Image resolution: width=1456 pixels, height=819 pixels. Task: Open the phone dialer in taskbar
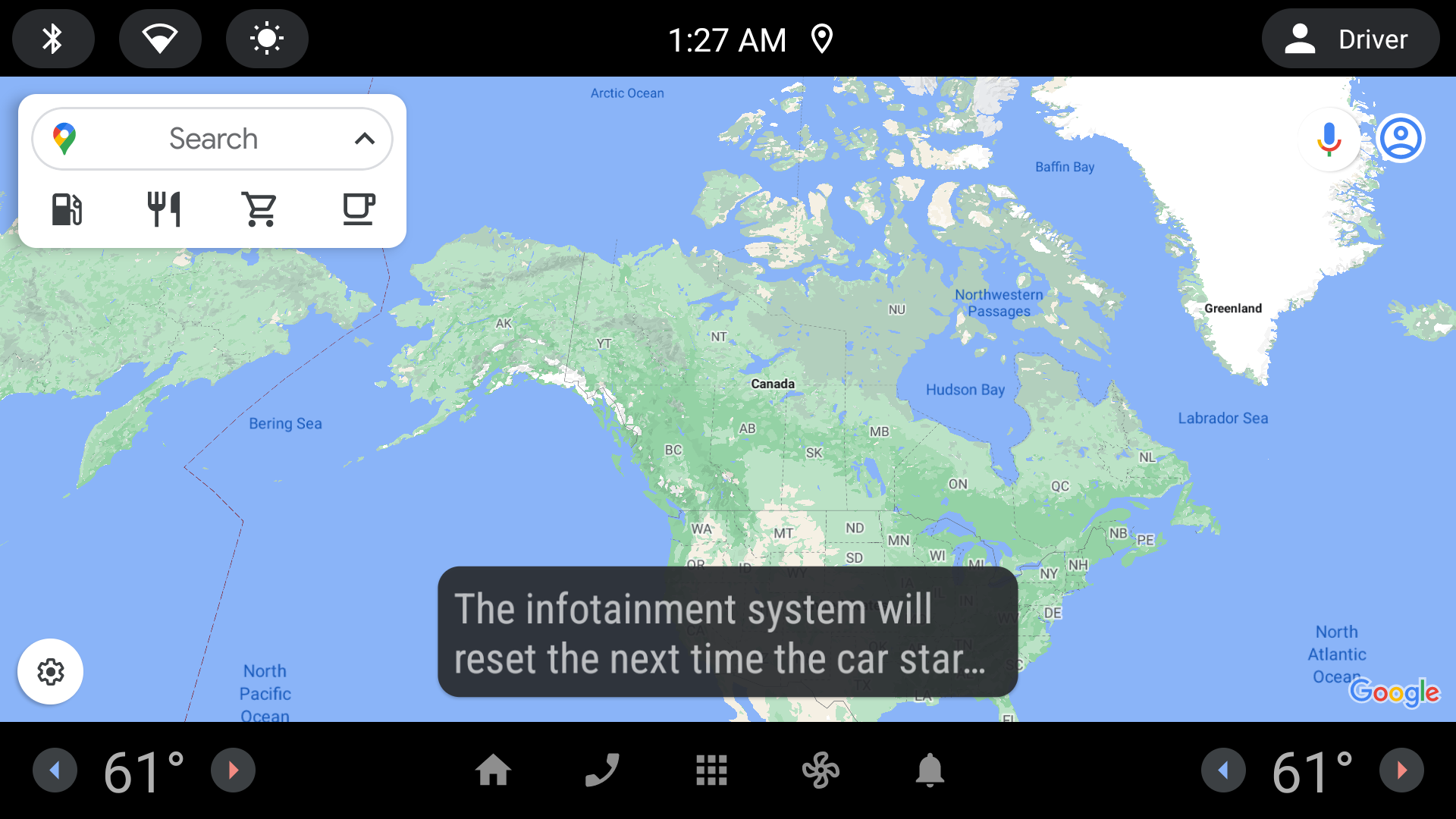[601, 770]
